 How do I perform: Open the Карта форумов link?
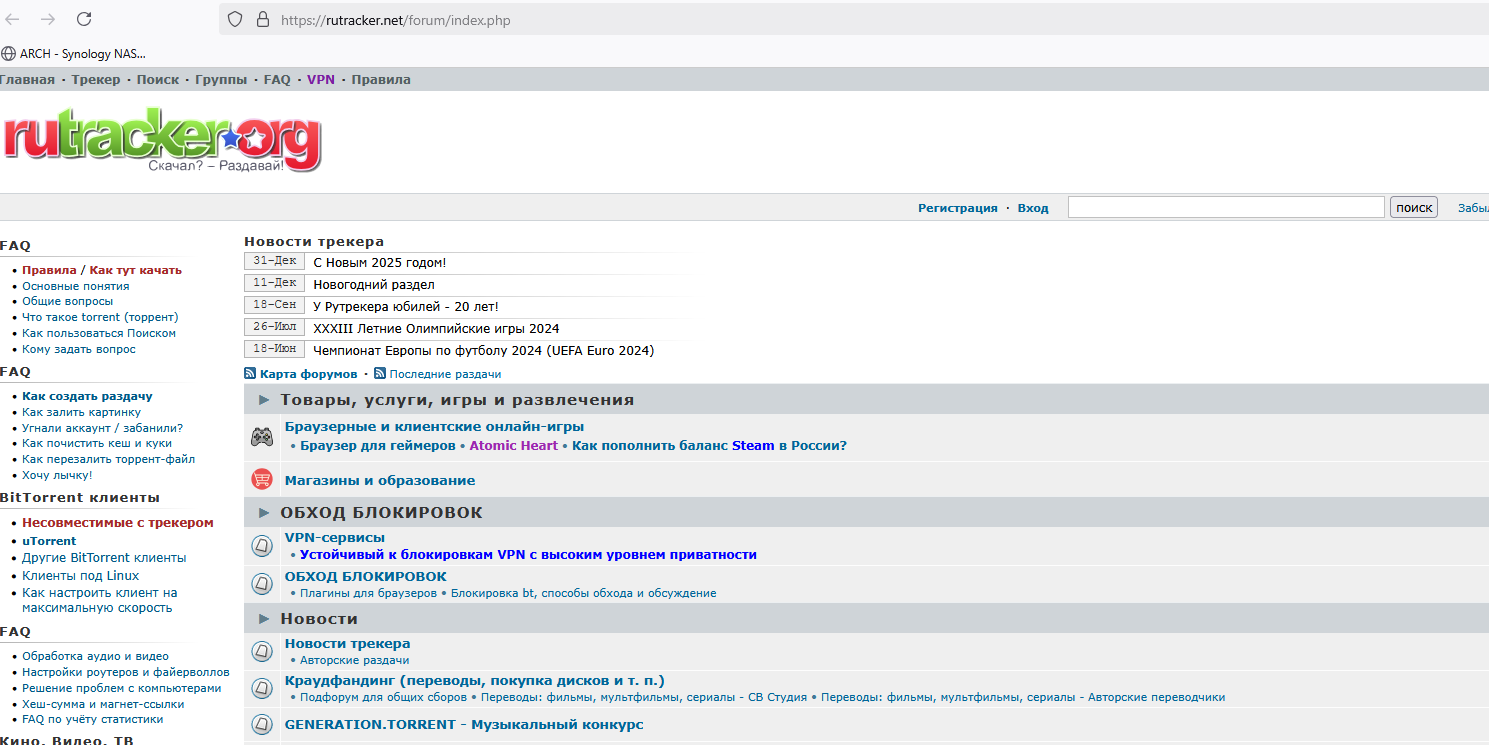point(308,374)
